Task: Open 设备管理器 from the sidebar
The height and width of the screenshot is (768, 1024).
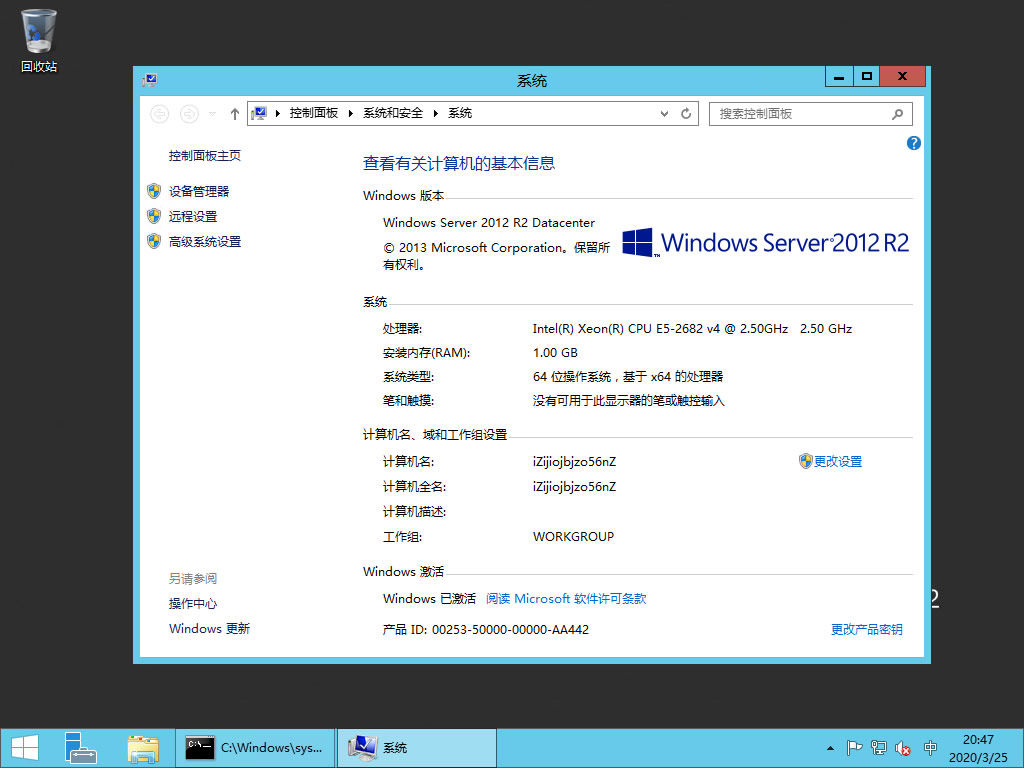Action: tap(199, 191)
